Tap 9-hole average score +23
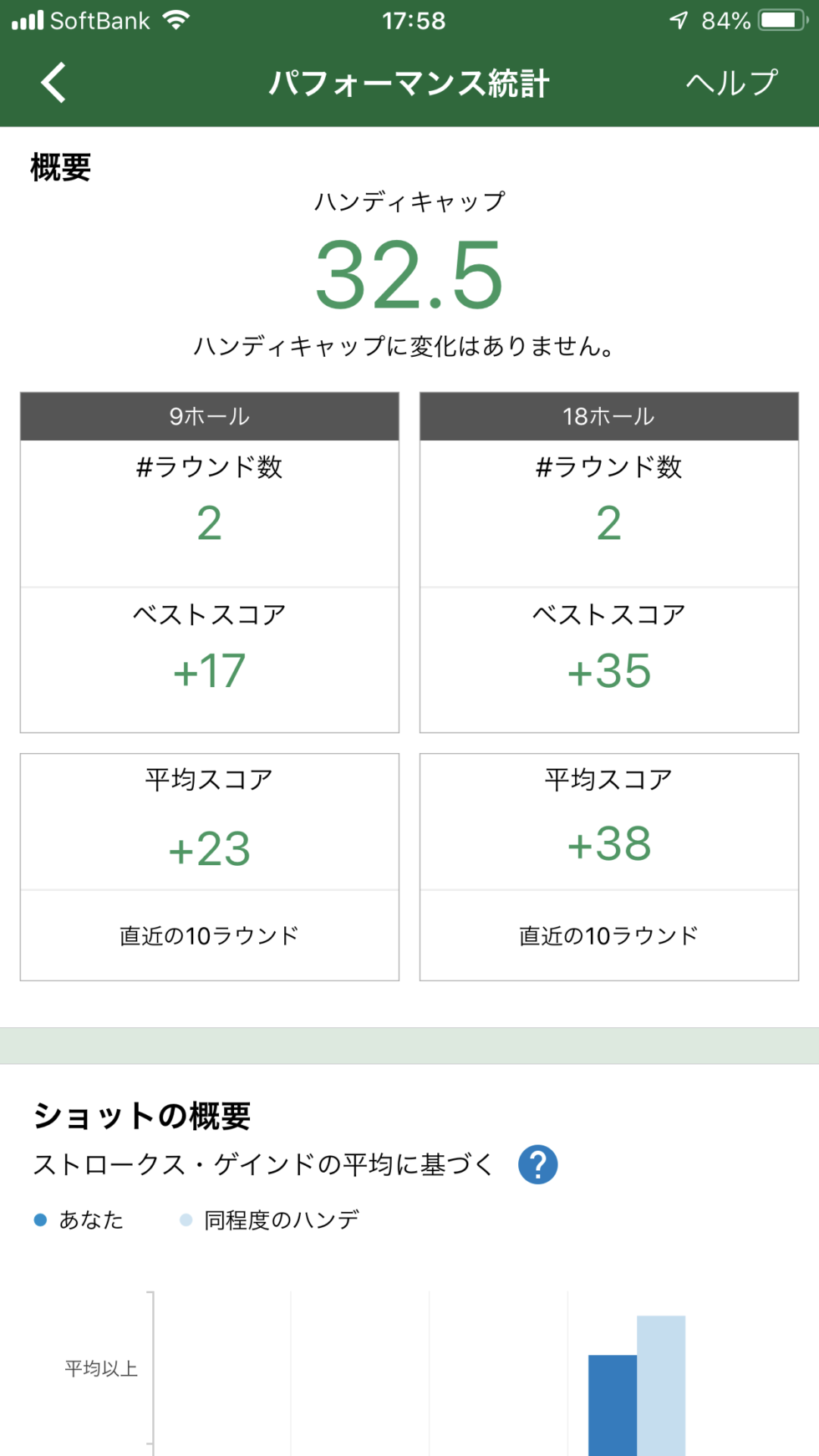Viewport: 819px width, 1456px height. [x=210, y=848]
